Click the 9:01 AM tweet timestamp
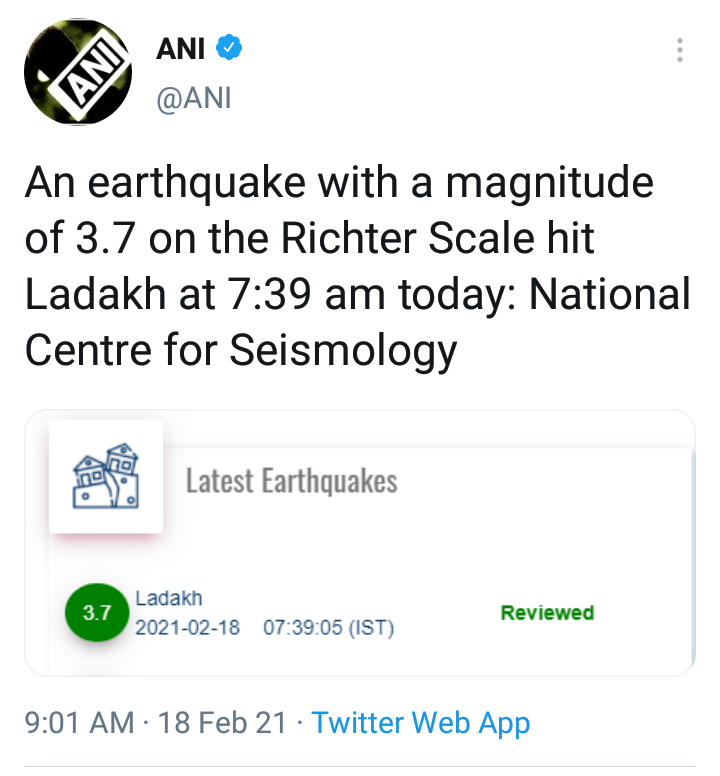Image resolution: width=720 pixels, height=776 pixels. click(x=78, y=722)
